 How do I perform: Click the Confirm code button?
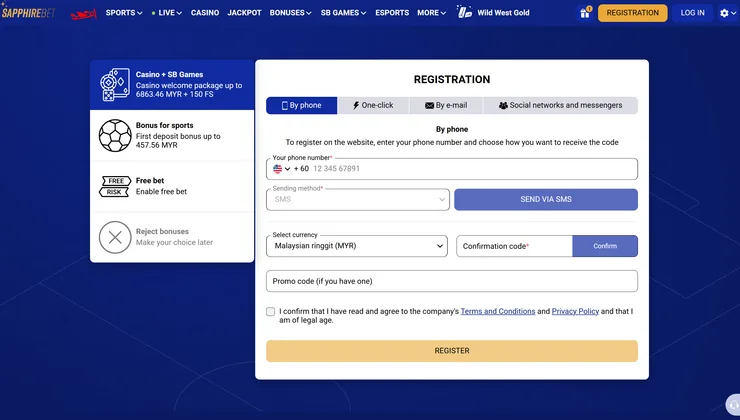[605, 246]
